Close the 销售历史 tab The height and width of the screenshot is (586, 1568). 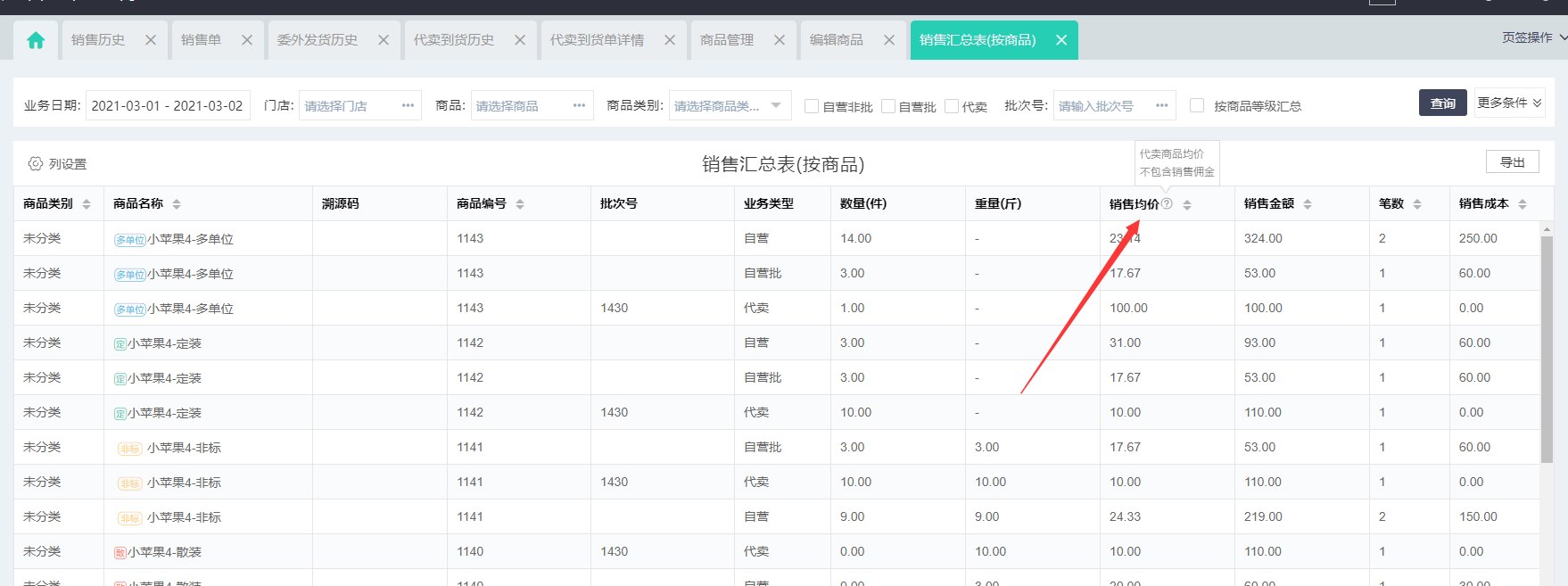tap(151, 40)
